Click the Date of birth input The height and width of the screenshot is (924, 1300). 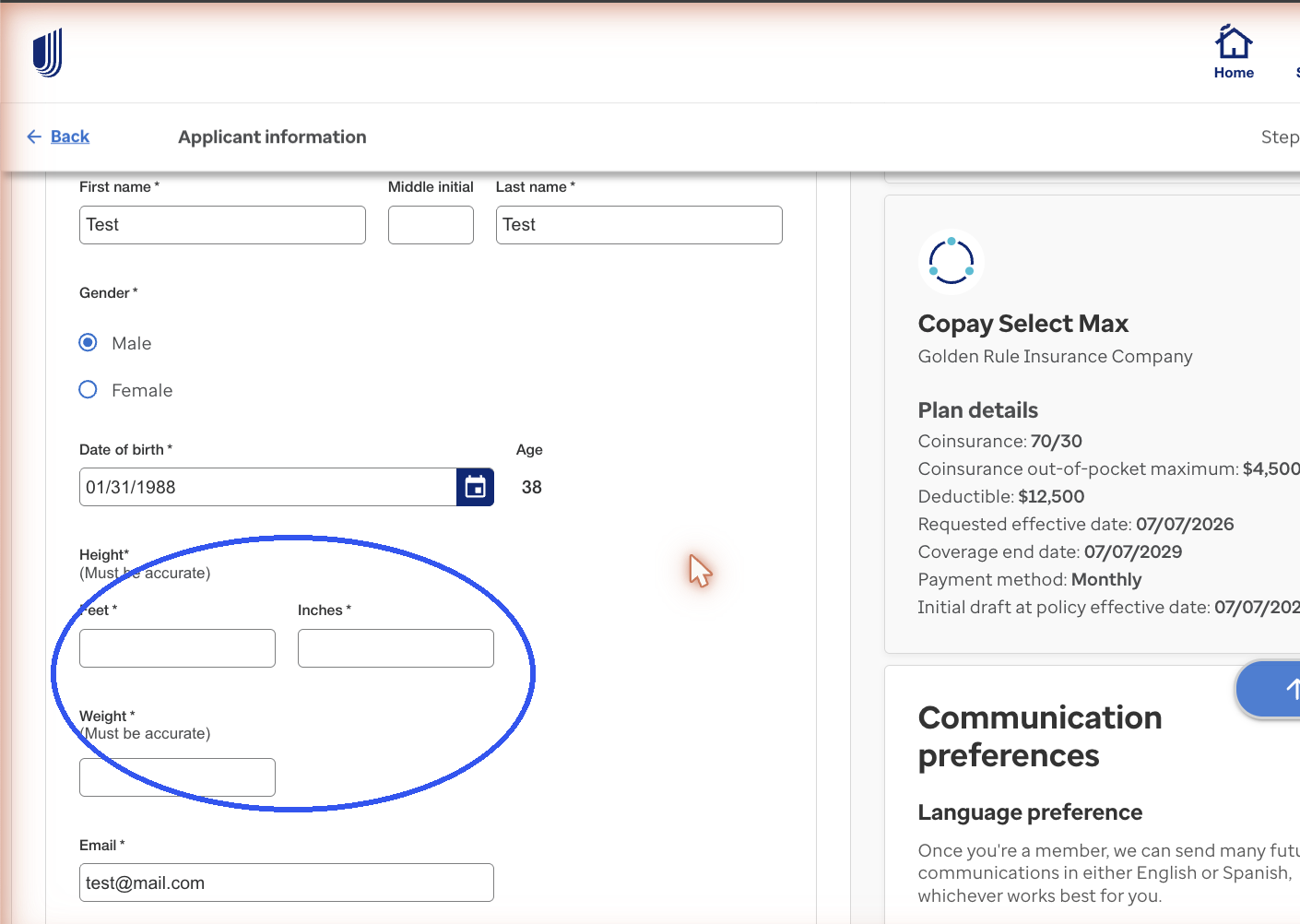point(267,487)
